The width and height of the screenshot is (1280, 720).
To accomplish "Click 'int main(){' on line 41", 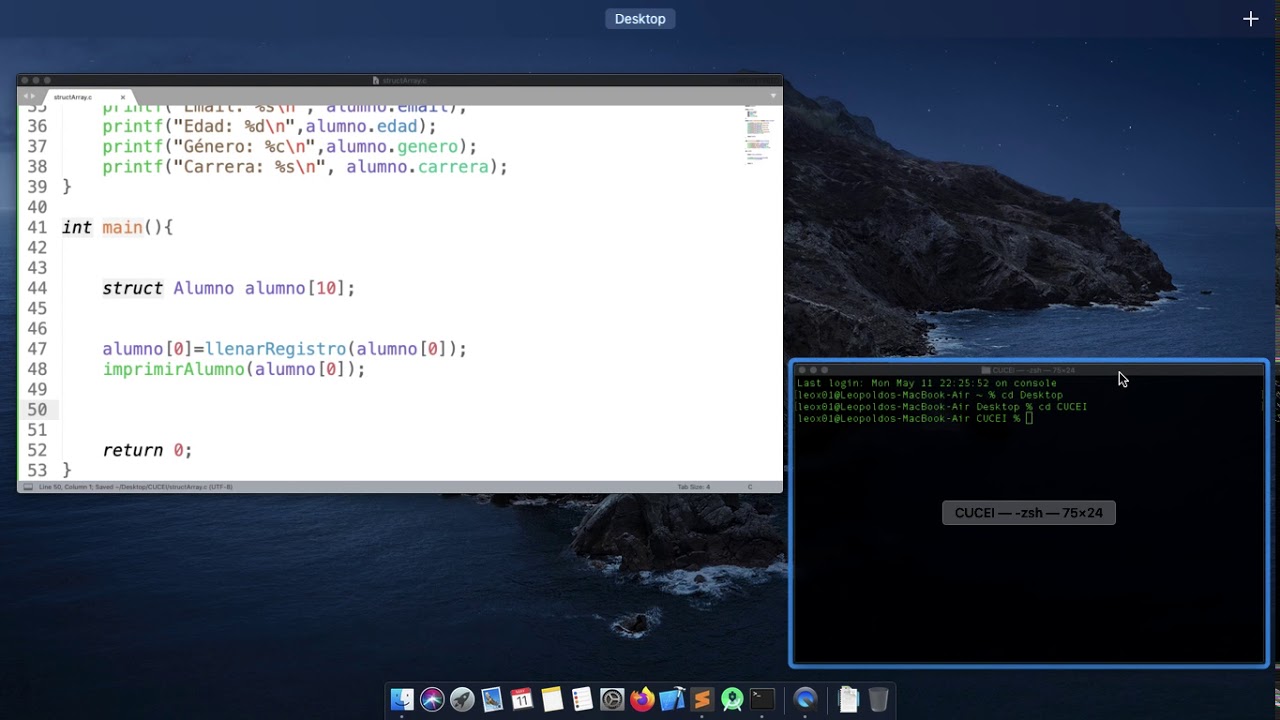I will 117,227.
